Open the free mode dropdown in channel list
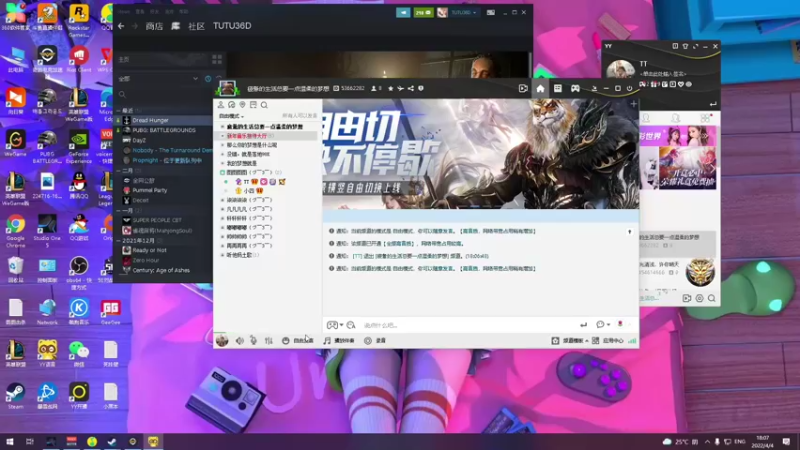 231,116
